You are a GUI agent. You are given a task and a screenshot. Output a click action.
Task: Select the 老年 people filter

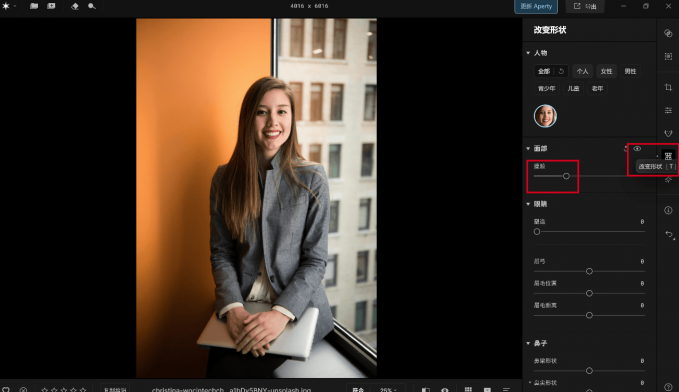click(598, 88)
